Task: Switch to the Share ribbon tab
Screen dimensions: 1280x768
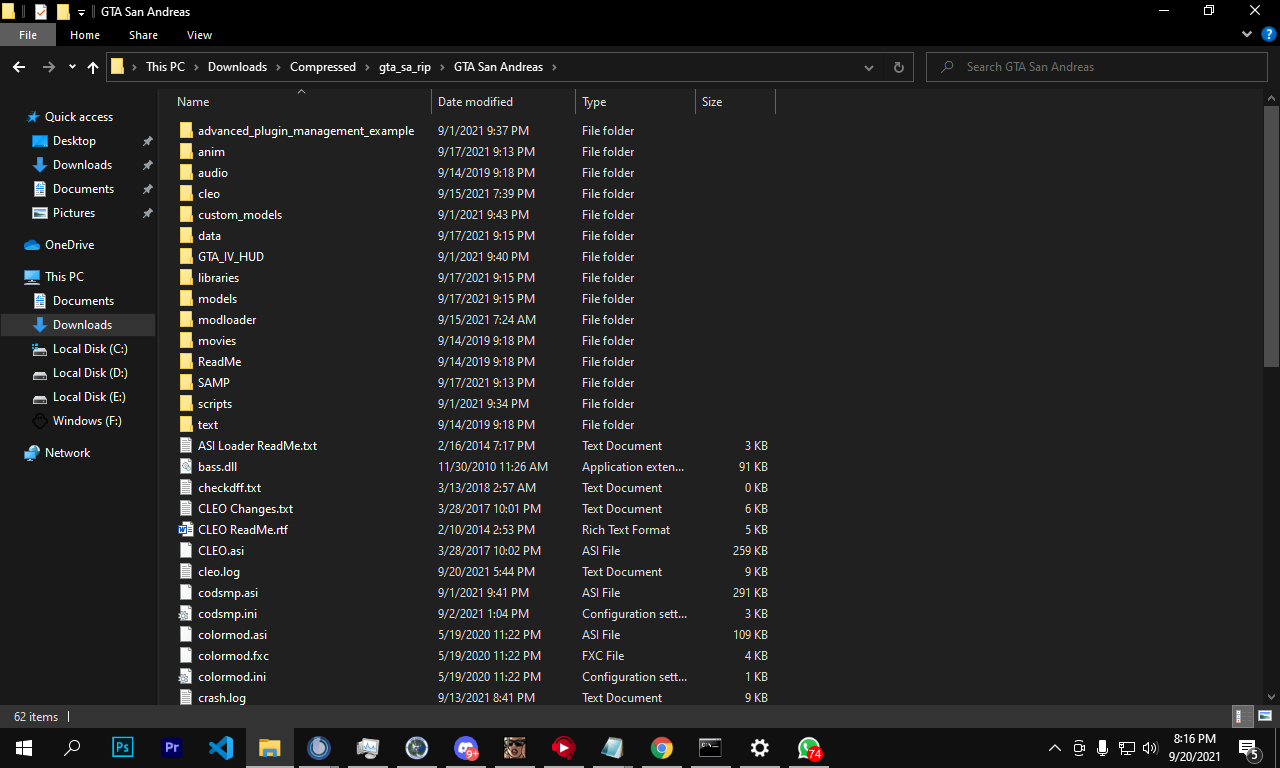Action: (143, 35)
